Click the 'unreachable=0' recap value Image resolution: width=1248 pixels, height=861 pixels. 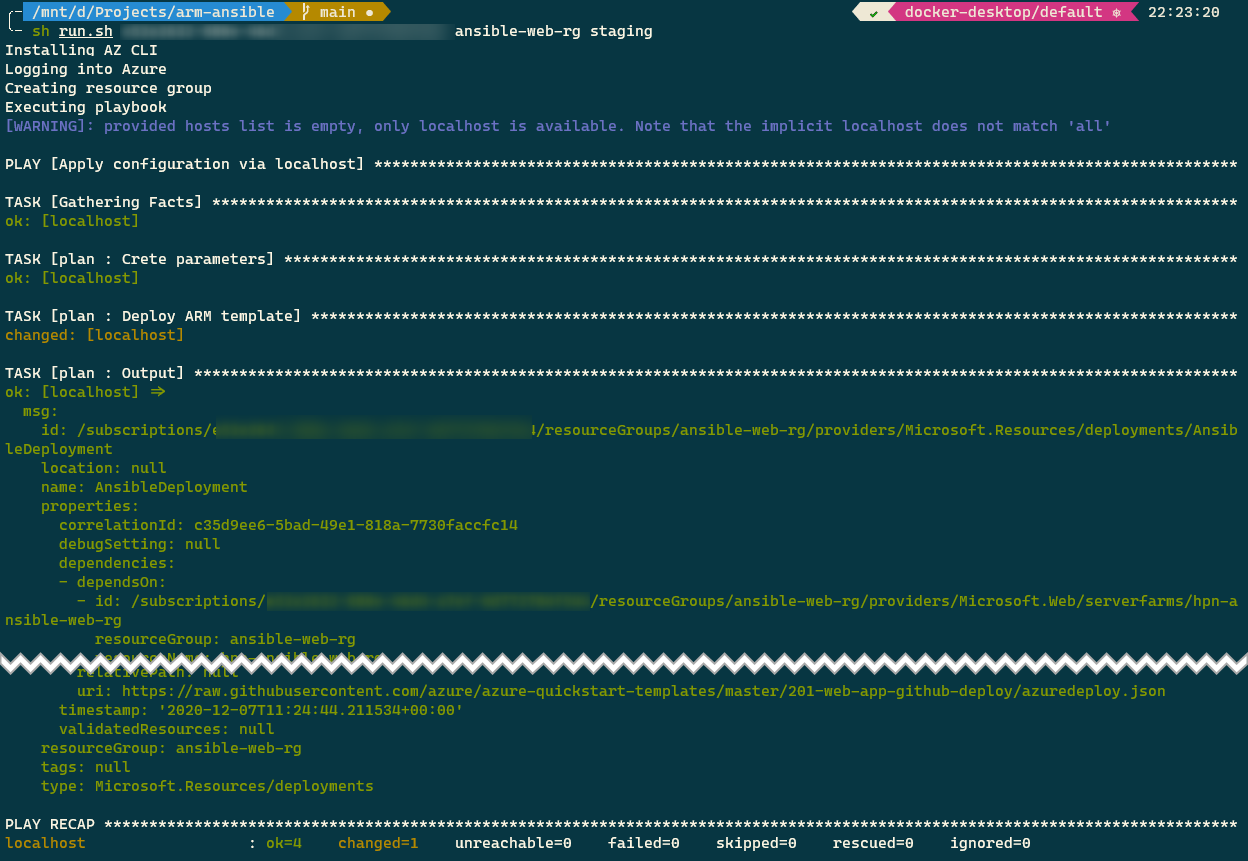point(513,843)
